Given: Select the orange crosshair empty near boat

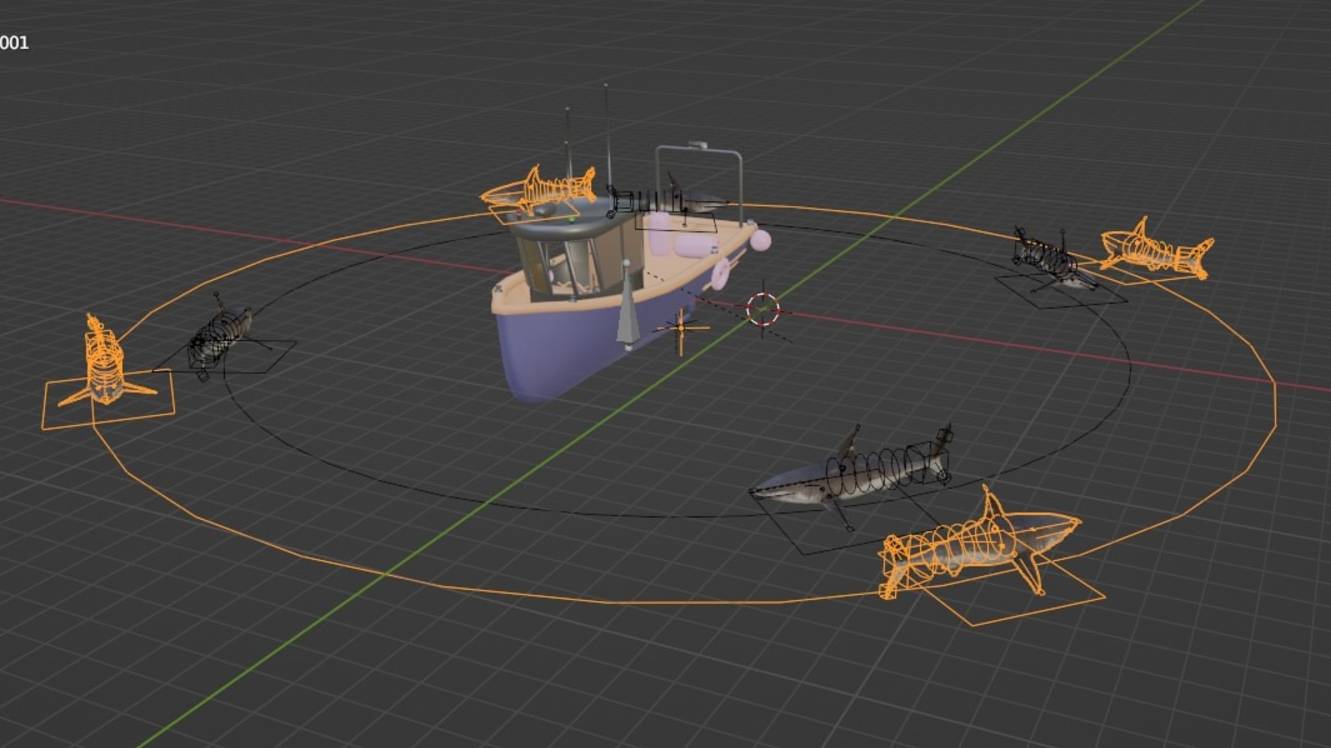Looking at the screenshot, I should (681, 330).
